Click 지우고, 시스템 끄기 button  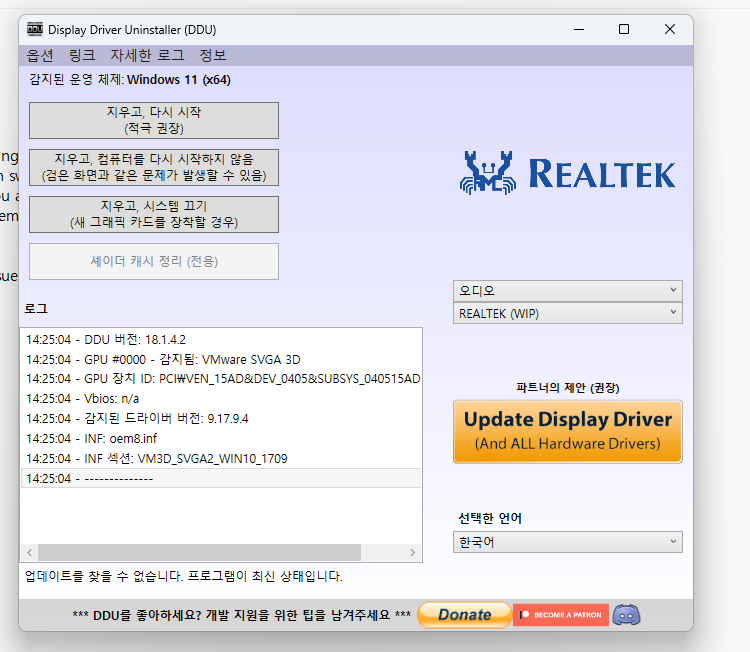(x=154, y=214)
